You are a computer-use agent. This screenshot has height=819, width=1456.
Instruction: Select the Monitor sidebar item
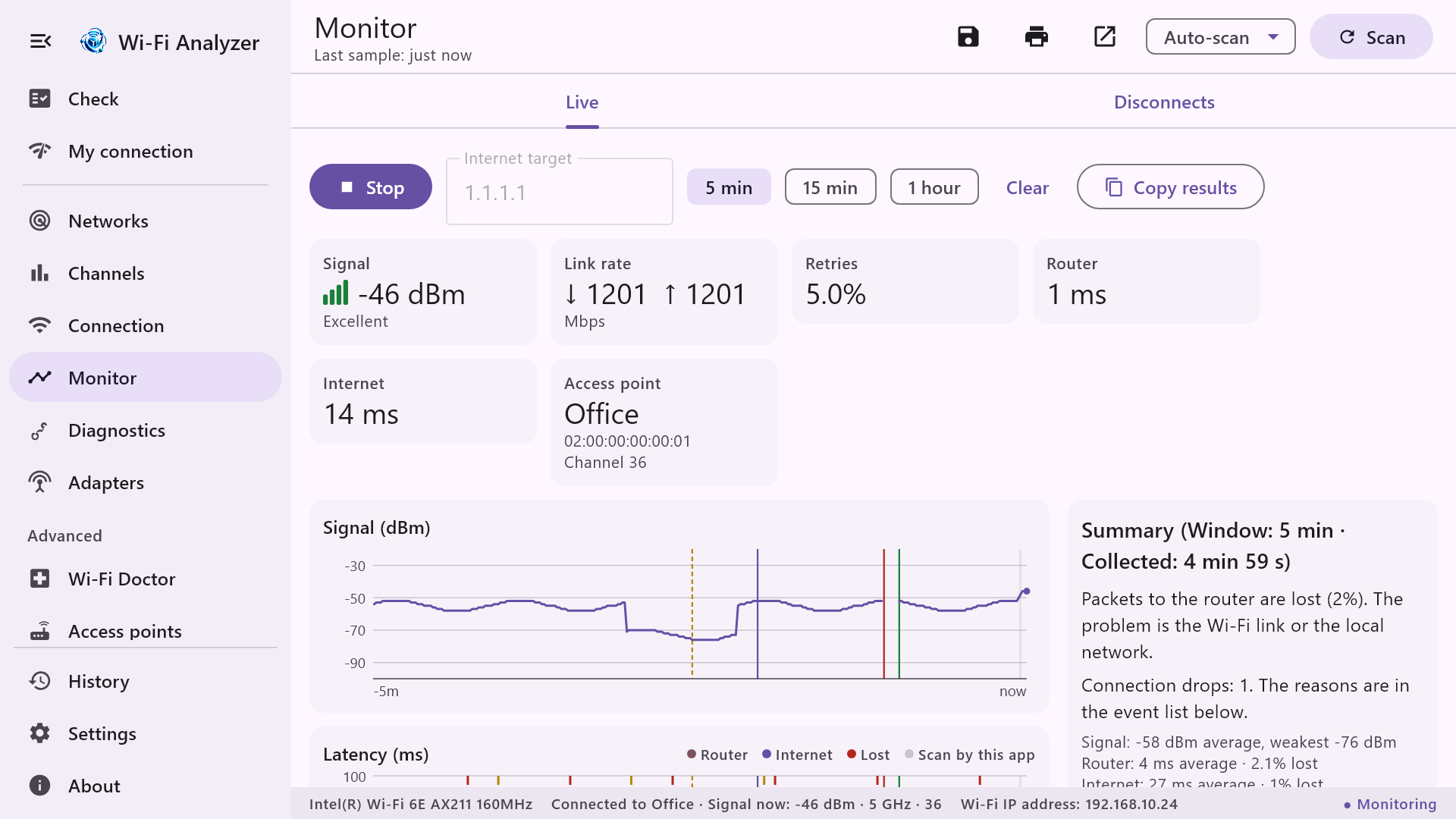(146, 377)
